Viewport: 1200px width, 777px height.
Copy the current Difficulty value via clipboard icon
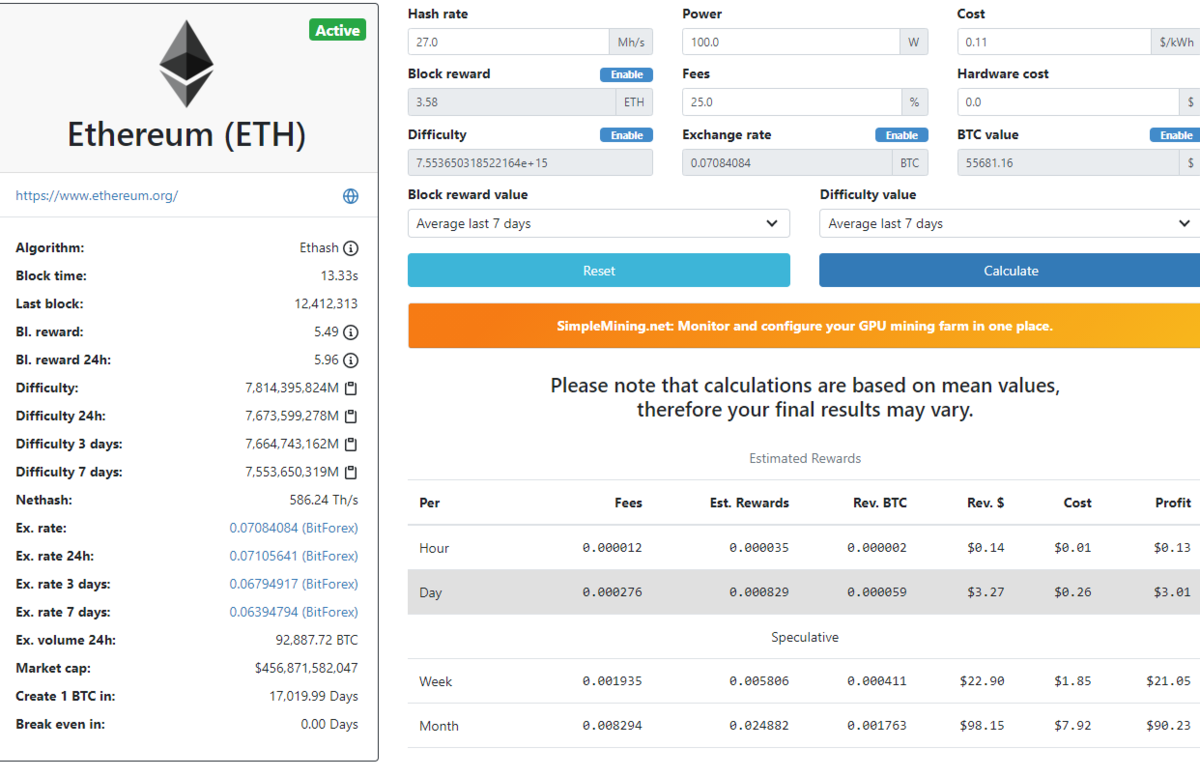point(351,388)
